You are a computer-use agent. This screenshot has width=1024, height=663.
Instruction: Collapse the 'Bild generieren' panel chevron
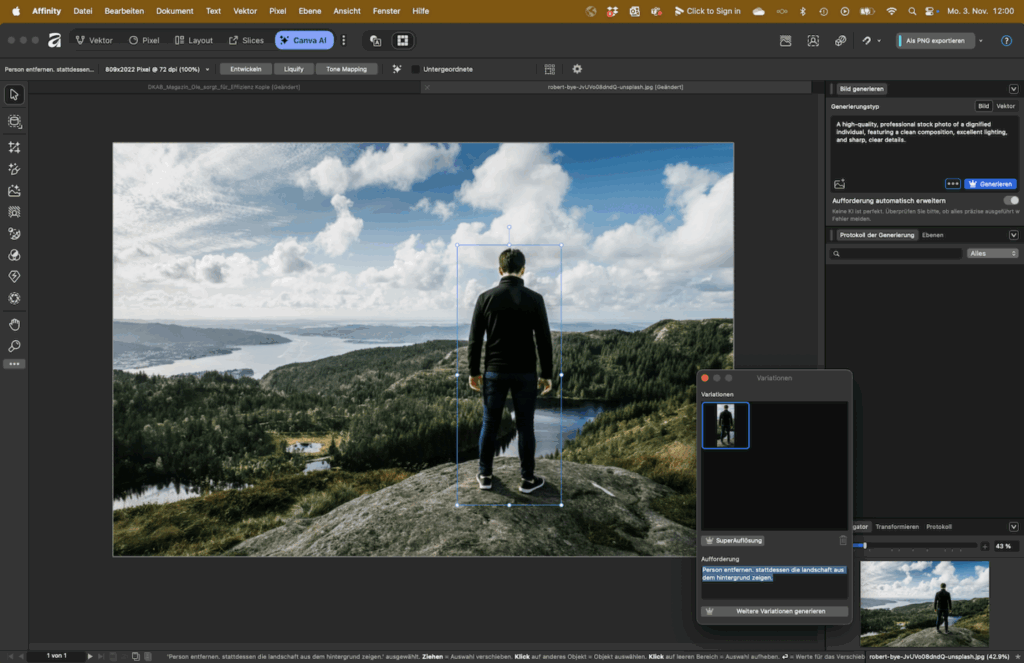tap(1013, 89)
